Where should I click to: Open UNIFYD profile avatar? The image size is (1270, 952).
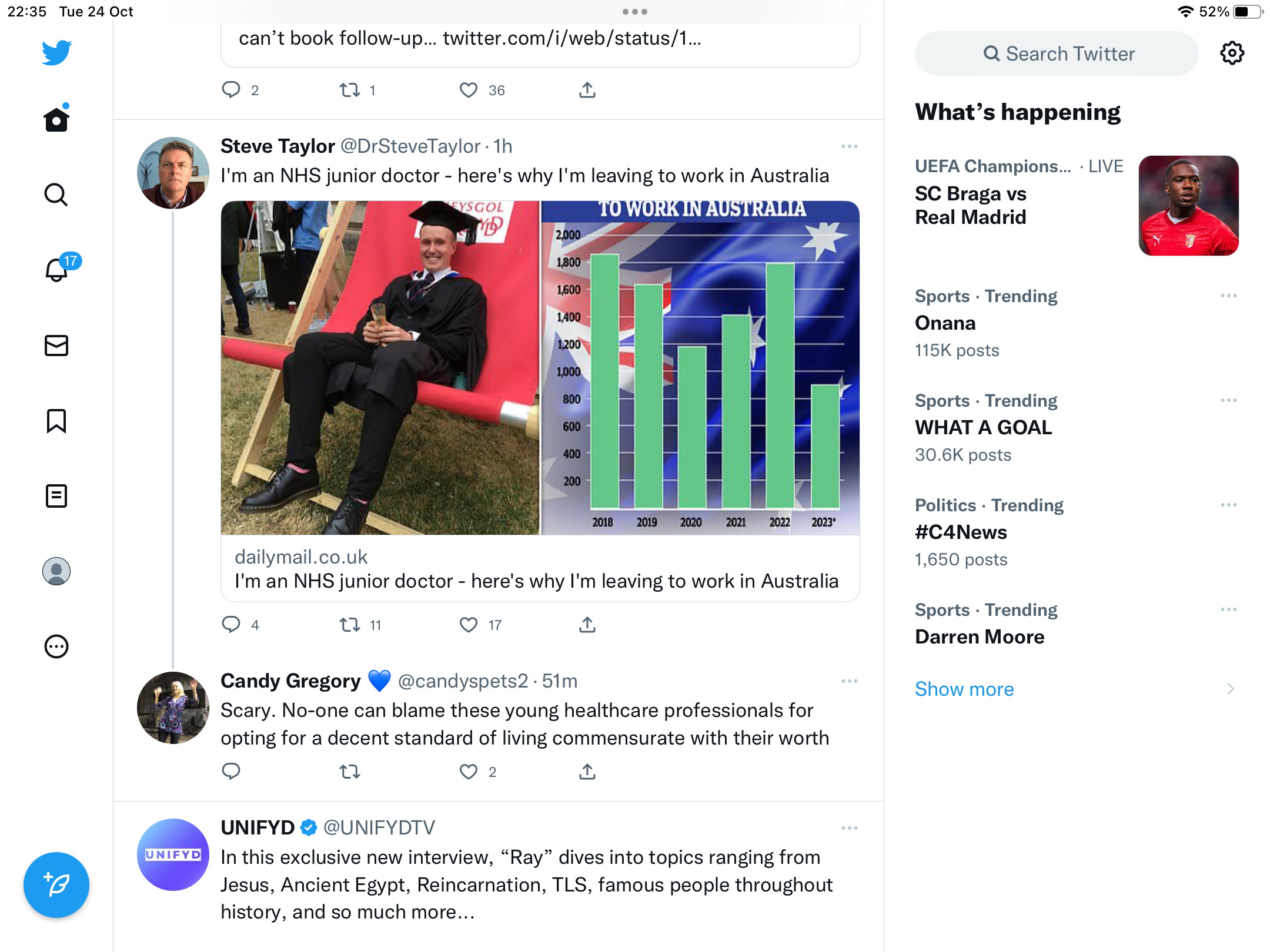click(x=173, y=854)
